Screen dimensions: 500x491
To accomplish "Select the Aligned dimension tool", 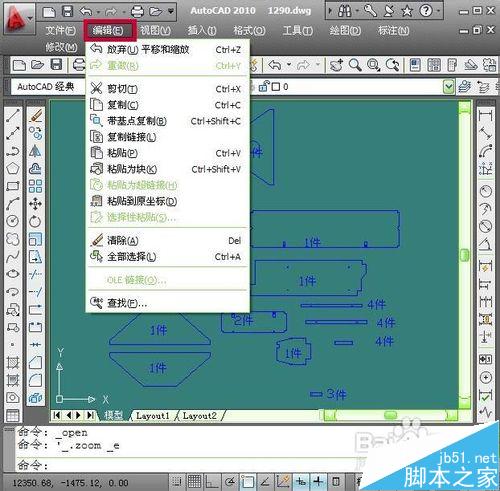I will tap(485, 133).
